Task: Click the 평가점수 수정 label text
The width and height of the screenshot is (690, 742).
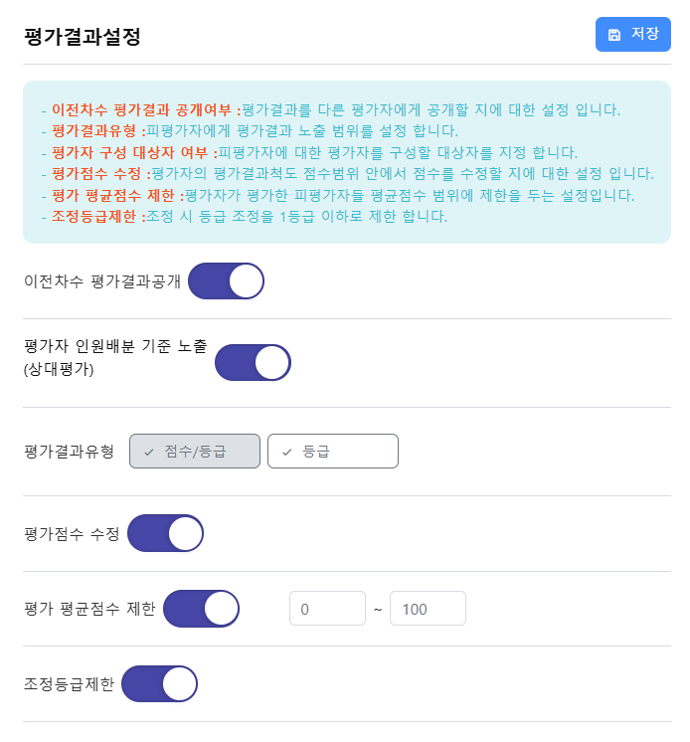Action: tap(71, 534)
